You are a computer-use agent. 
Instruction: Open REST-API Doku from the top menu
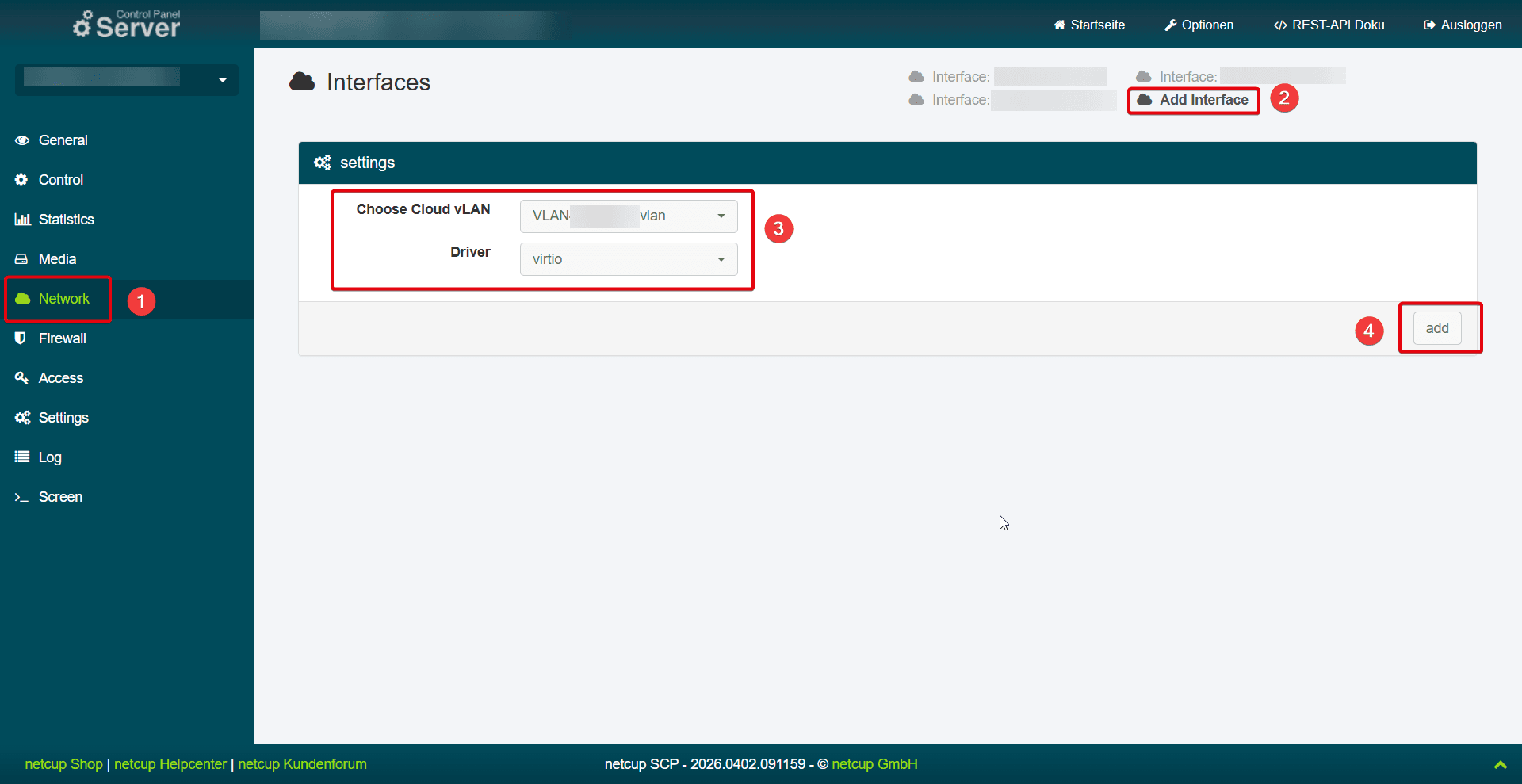(x=1329, y=25)
